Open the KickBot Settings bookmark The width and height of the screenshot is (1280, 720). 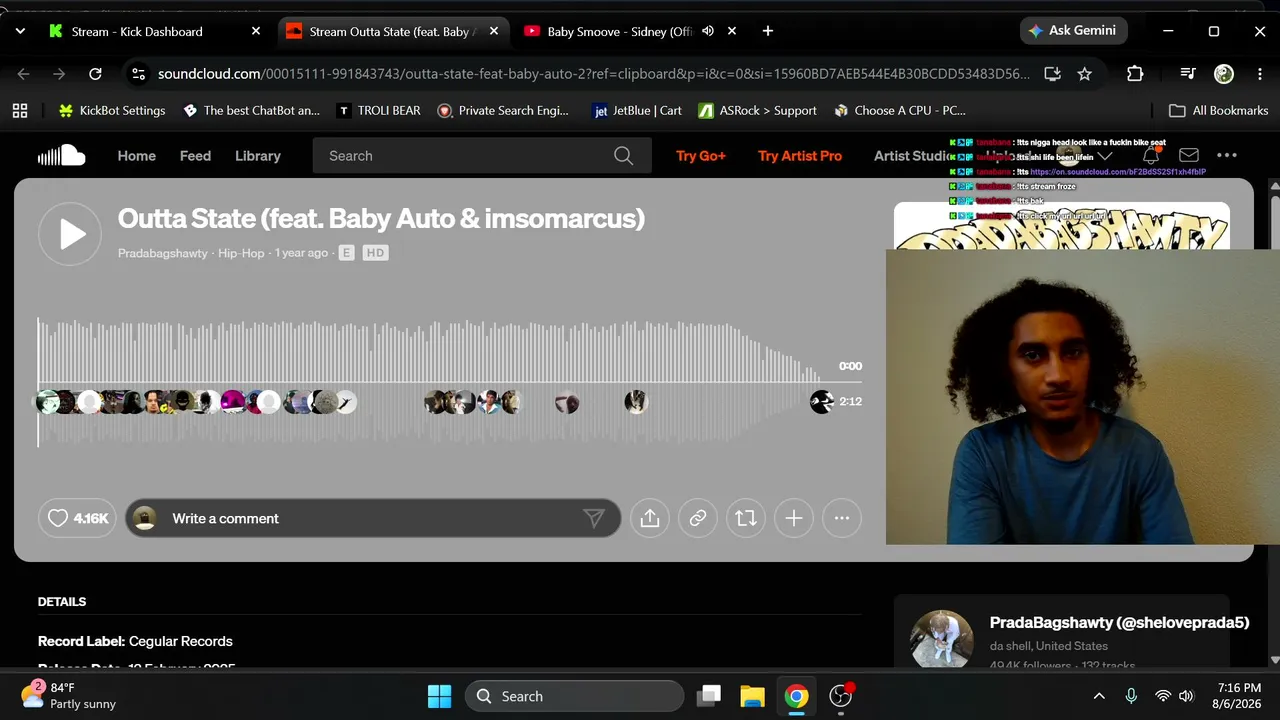click(x=112, y=111)
